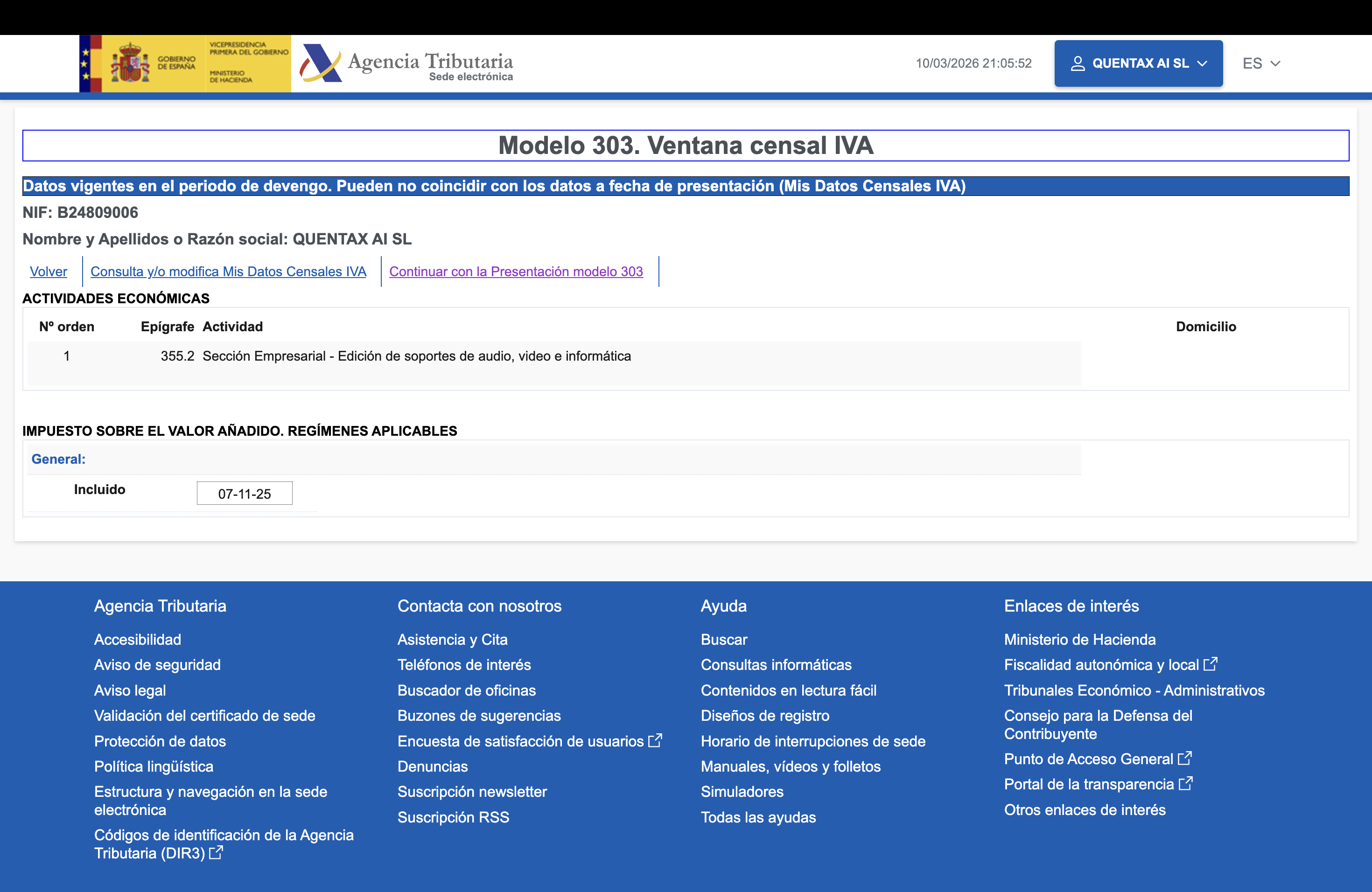Image resolution: width=1372 pixels, height=892 pixels.
Task: Open Tribunales Económico - Administrativos link
Action: pyautogui.click(x=1134, y=690)
